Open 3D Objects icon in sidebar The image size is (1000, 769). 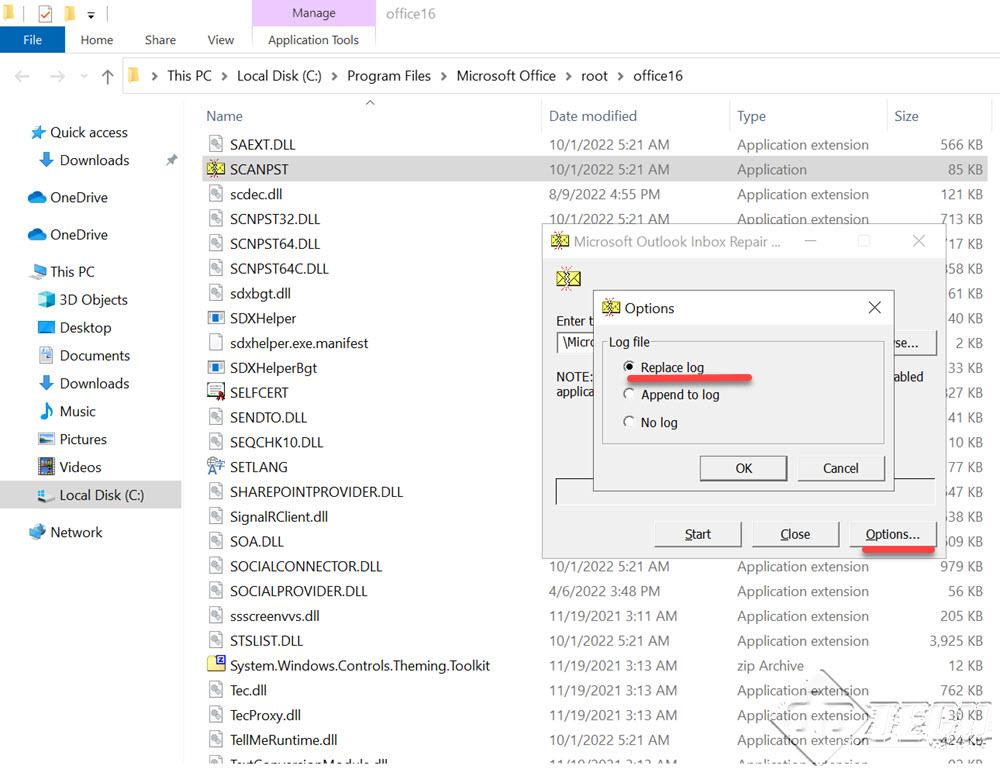tap(47, 300)
